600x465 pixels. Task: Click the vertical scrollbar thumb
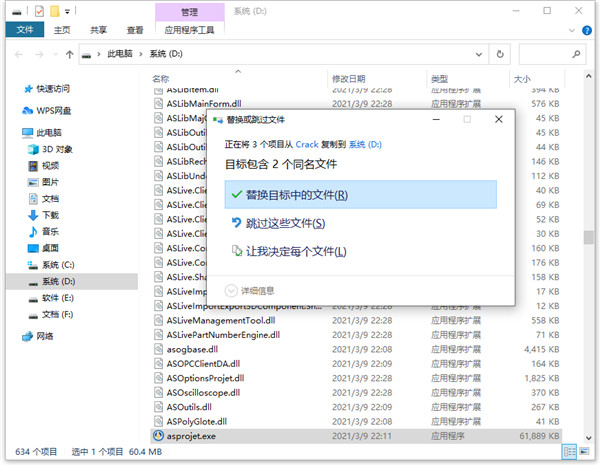coord(589,237)
